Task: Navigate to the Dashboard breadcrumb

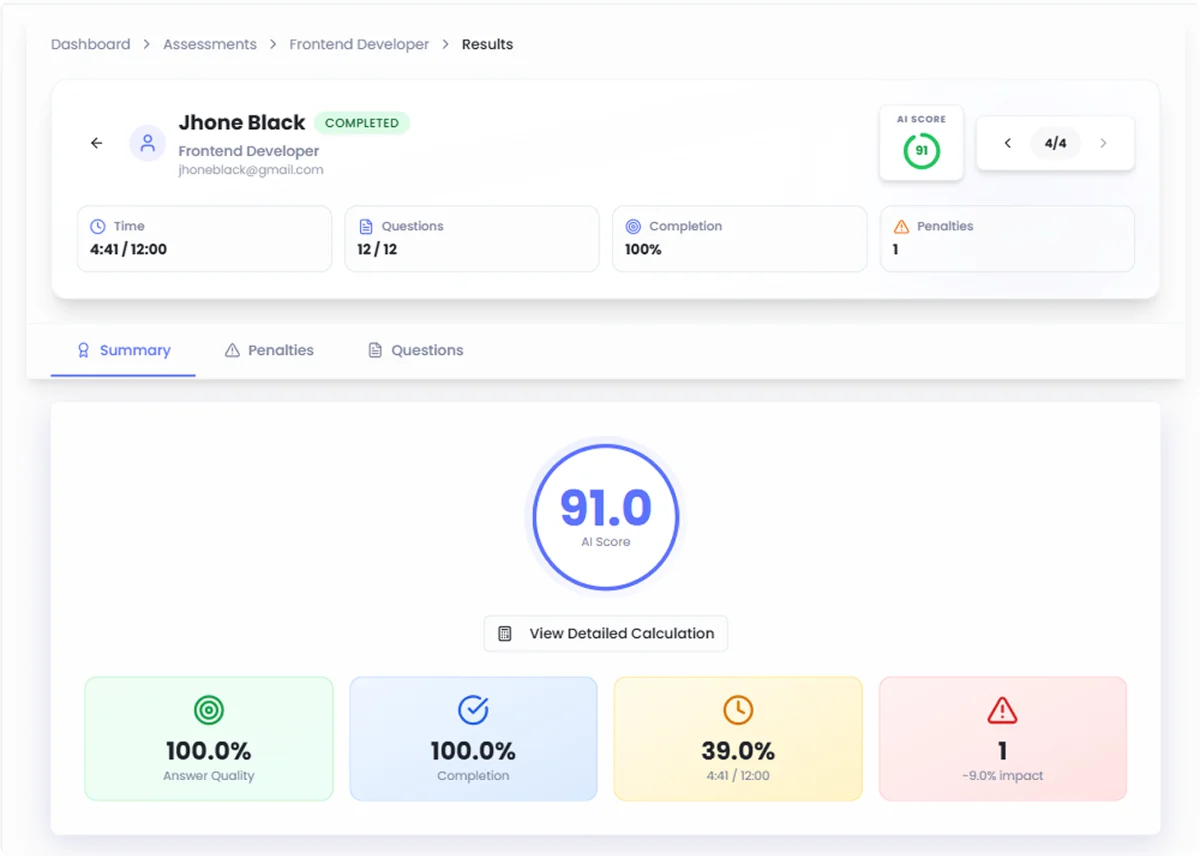Action: [91, 44]
